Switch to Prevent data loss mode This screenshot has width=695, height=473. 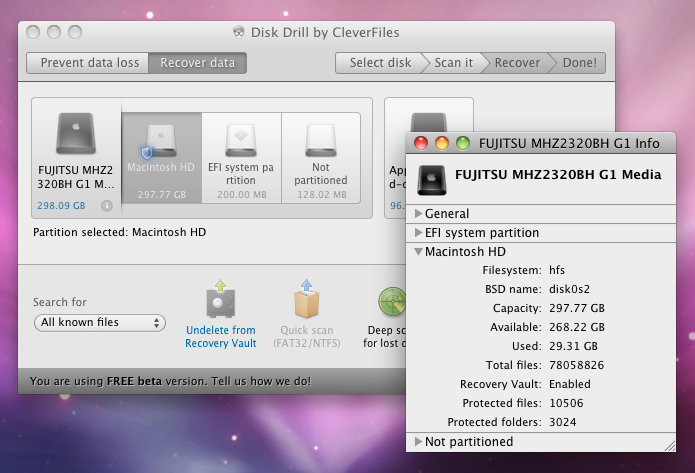tap(89, 63)
